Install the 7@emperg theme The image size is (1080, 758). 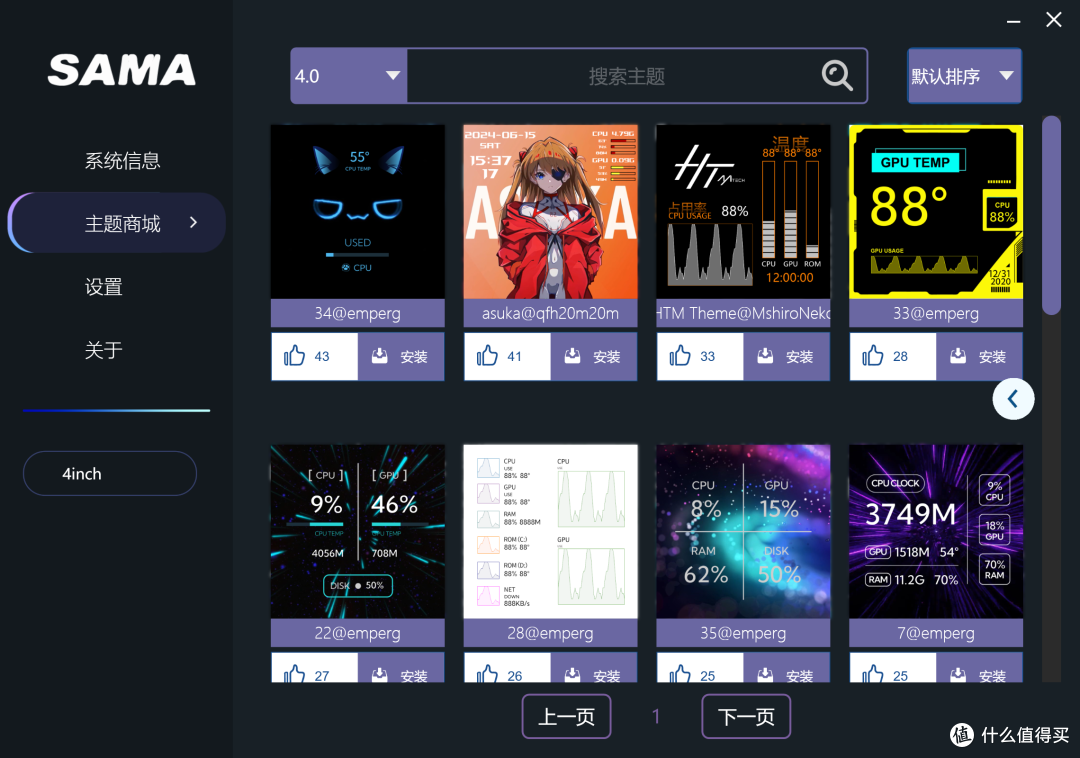(979, 668)
